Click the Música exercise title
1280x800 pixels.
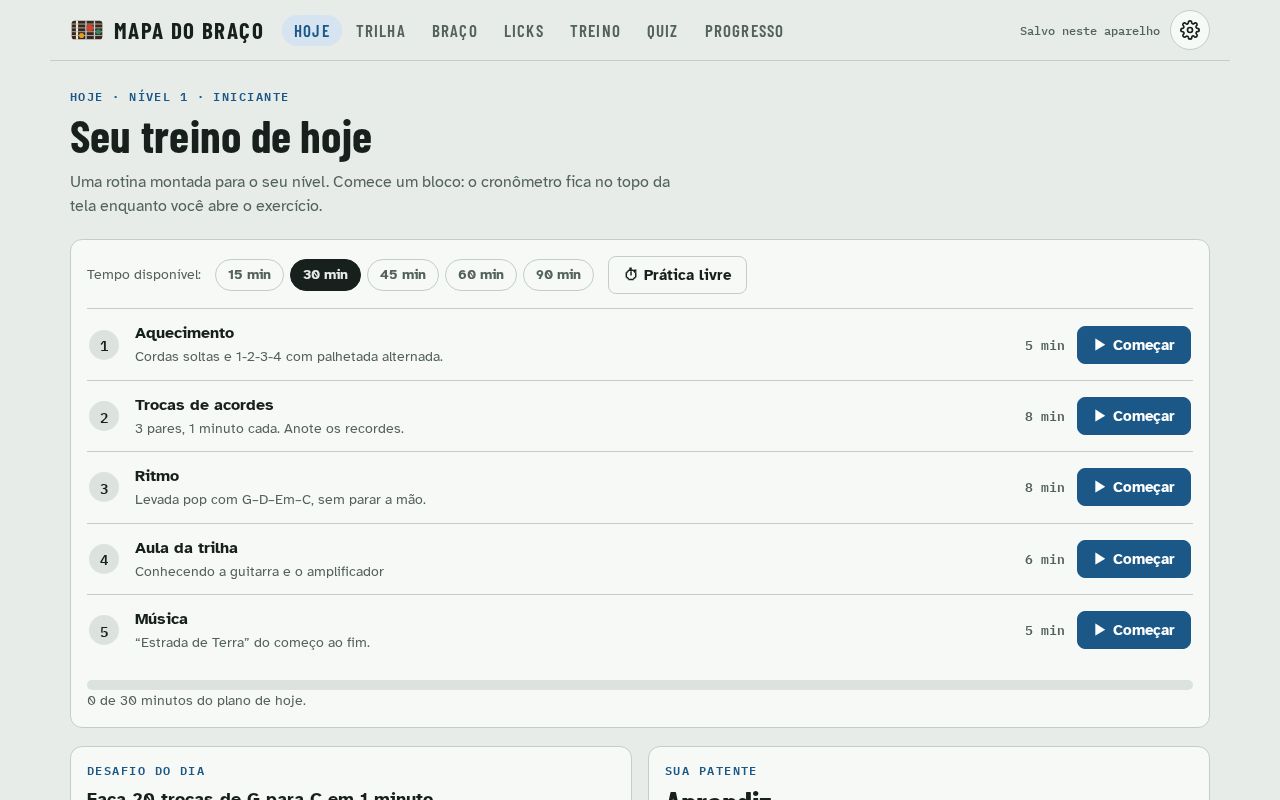161,619
